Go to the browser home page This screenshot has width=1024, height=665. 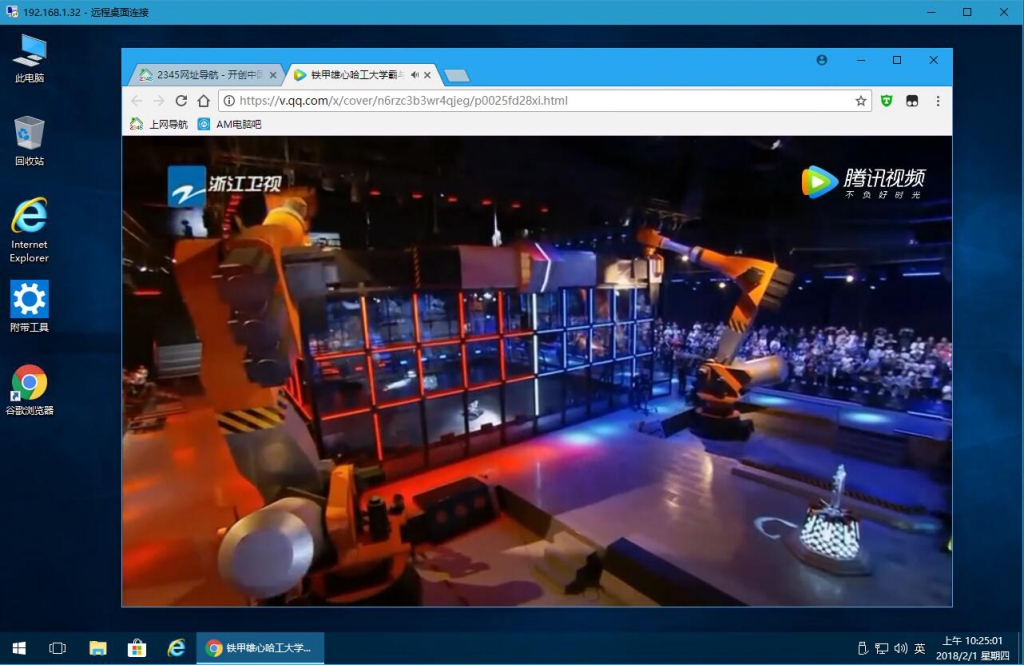point(204,101)
